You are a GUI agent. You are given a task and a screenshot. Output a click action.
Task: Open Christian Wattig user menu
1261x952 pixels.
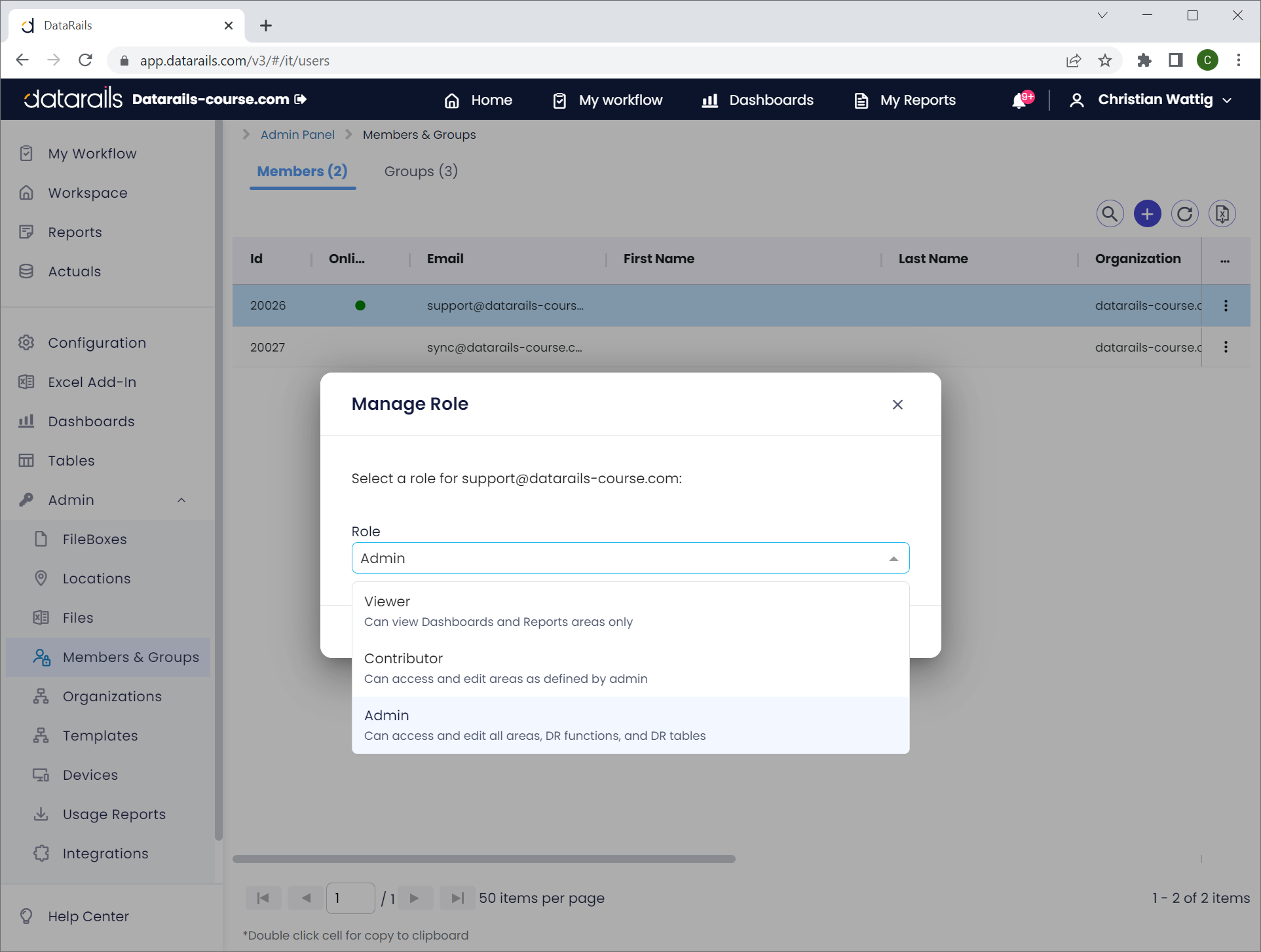1154,100
